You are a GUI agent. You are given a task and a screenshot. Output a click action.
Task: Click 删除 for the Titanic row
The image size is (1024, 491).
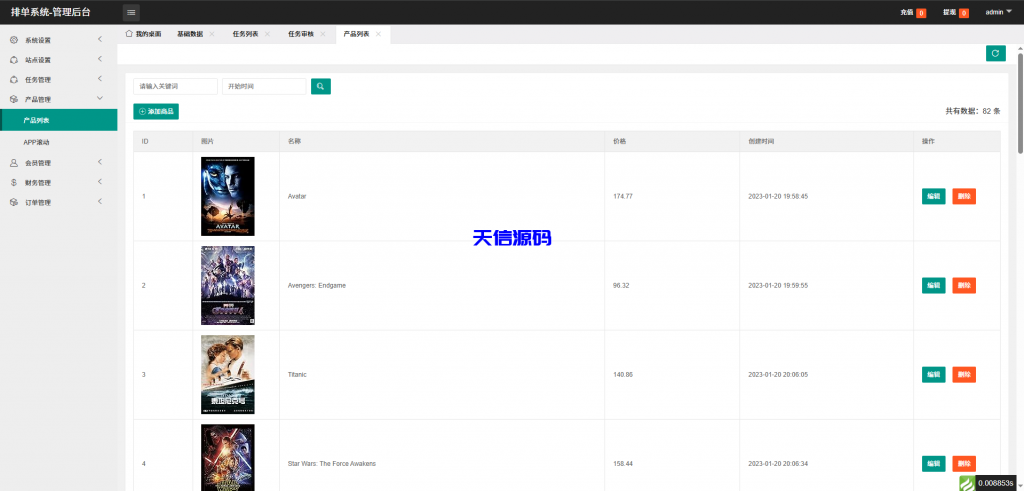click(964, 374)
